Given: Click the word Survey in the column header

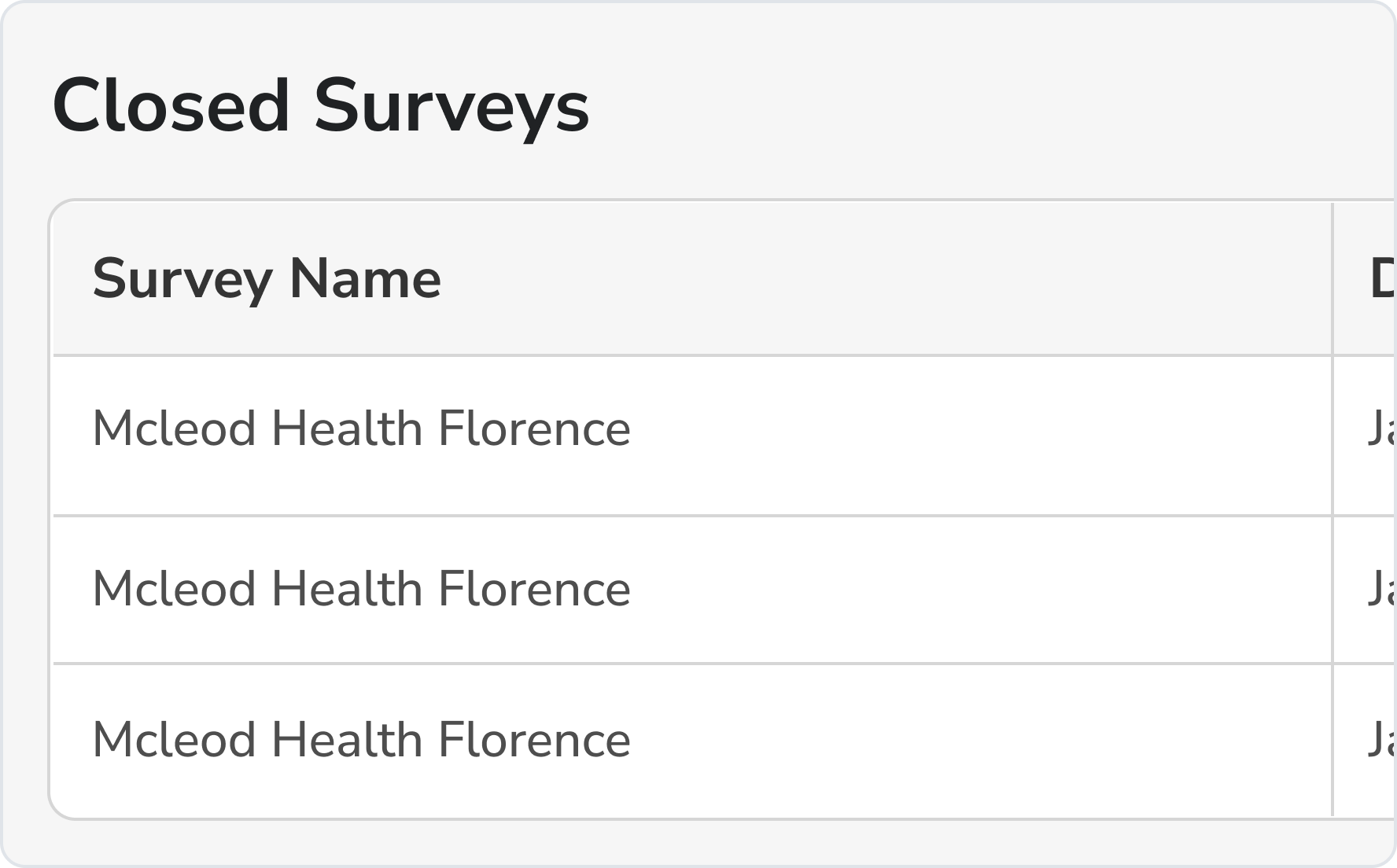Looking at the screenshot, I should [182, 280].
